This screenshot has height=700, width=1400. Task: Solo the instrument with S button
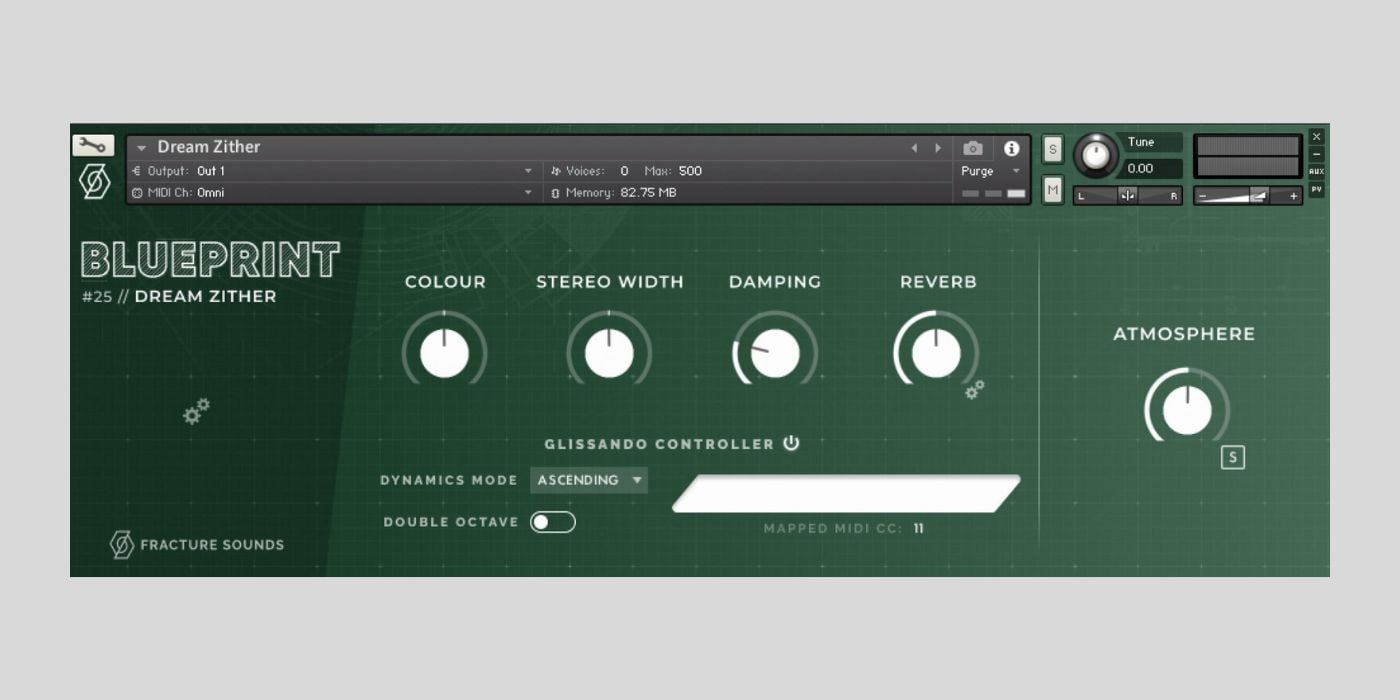(1052, 149)
